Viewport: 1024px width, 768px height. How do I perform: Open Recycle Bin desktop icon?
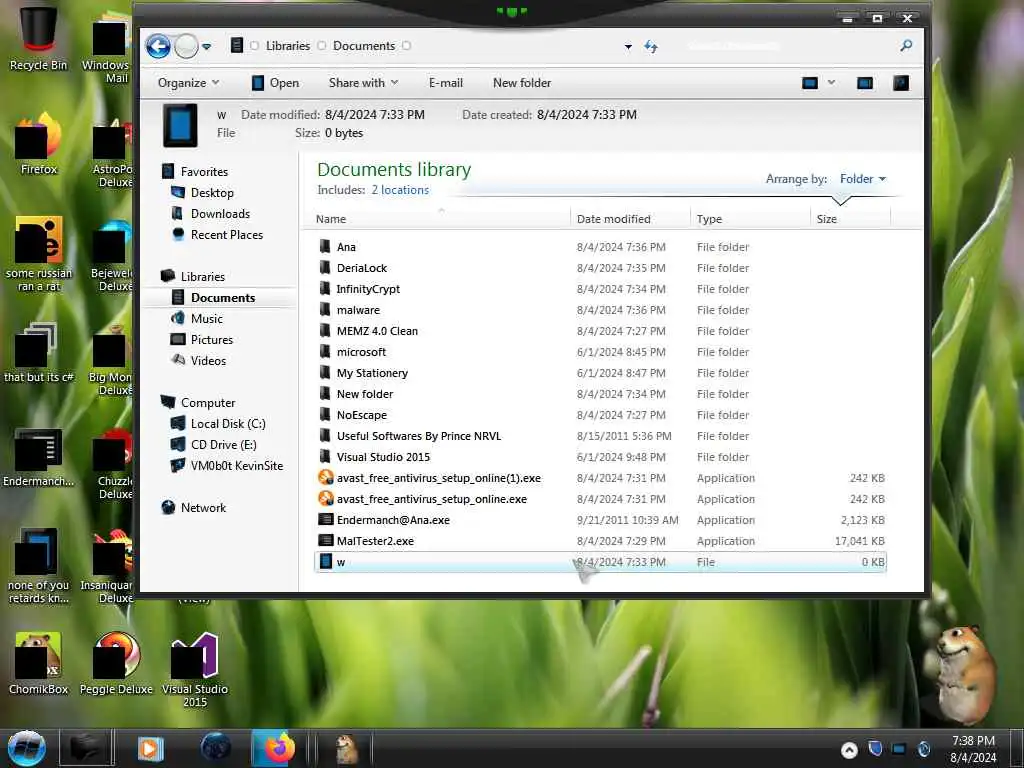38,38
